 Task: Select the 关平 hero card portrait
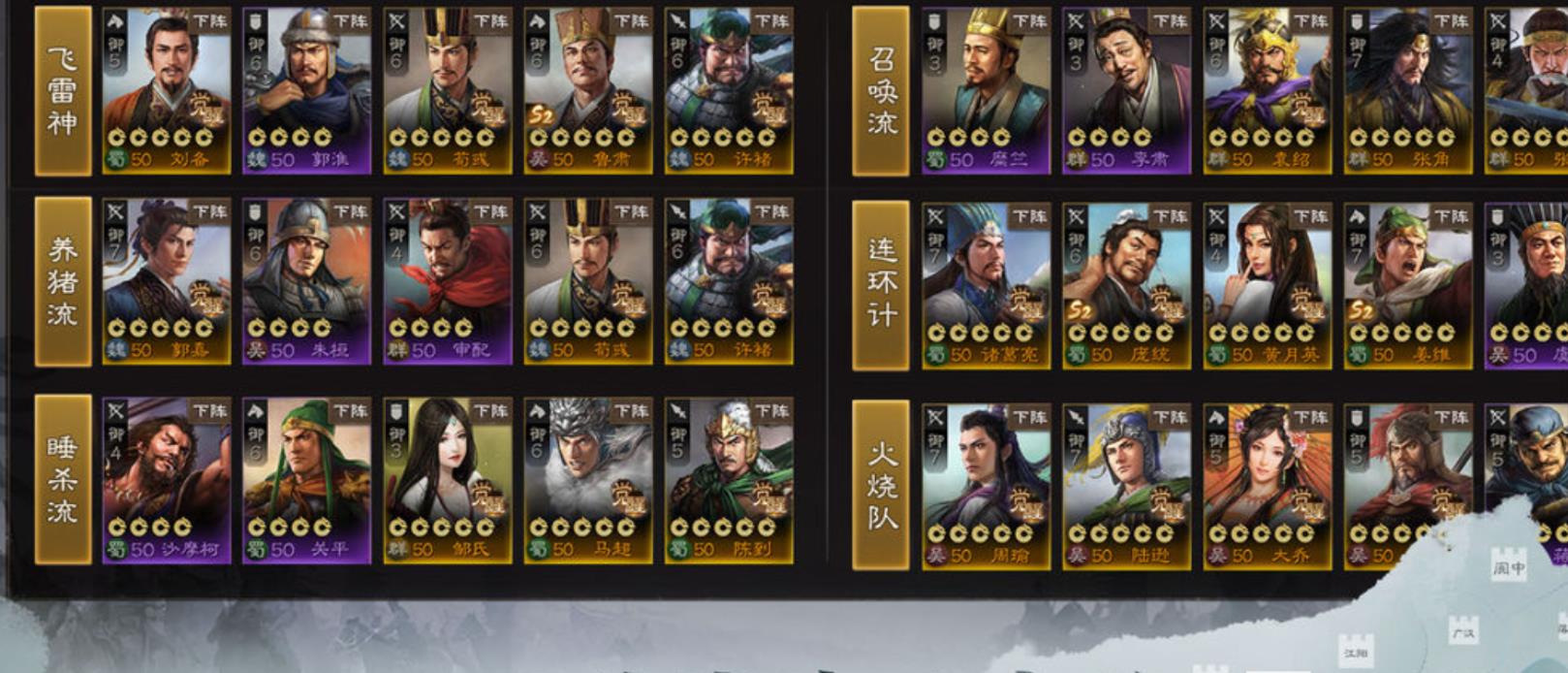click(306, 481)
